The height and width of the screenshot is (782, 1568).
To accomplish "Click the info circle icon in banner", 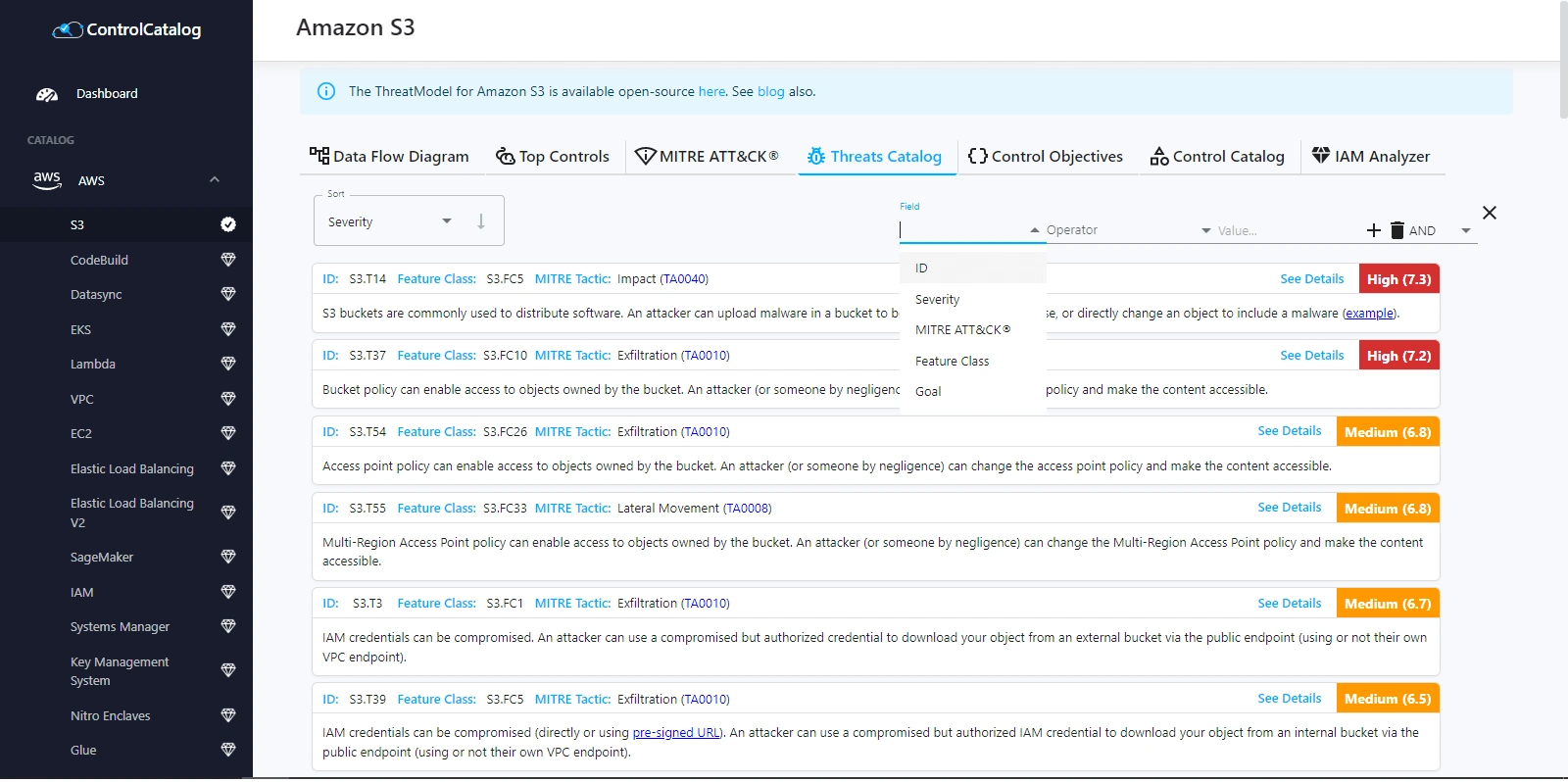I will coord(326,91).
